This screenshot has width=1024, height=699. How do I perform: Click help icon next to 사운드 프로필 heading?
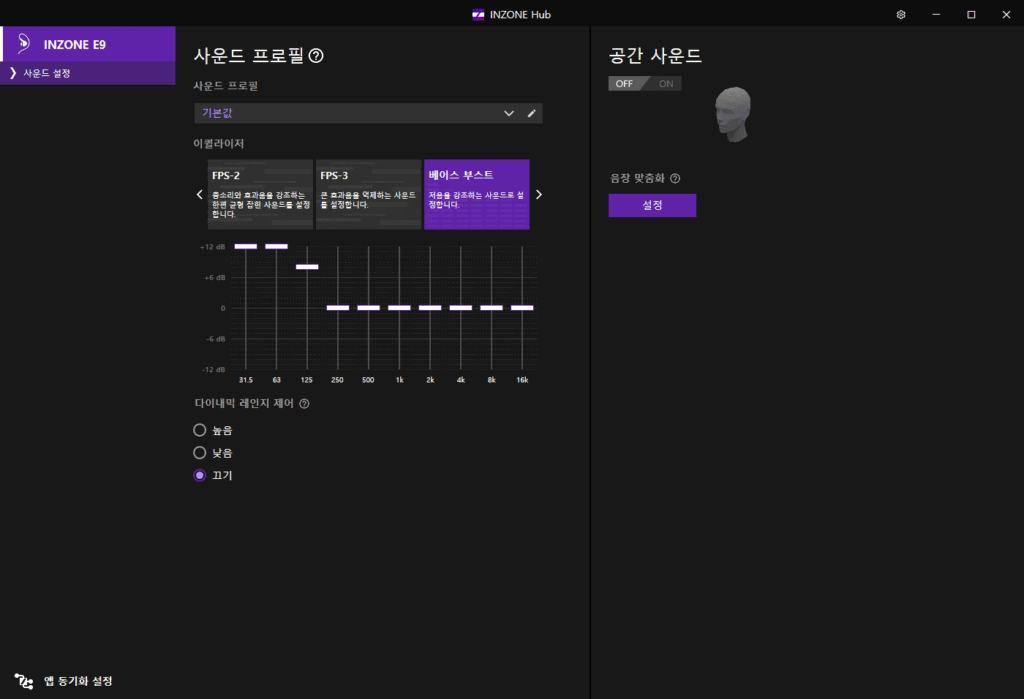coord(316,56)
